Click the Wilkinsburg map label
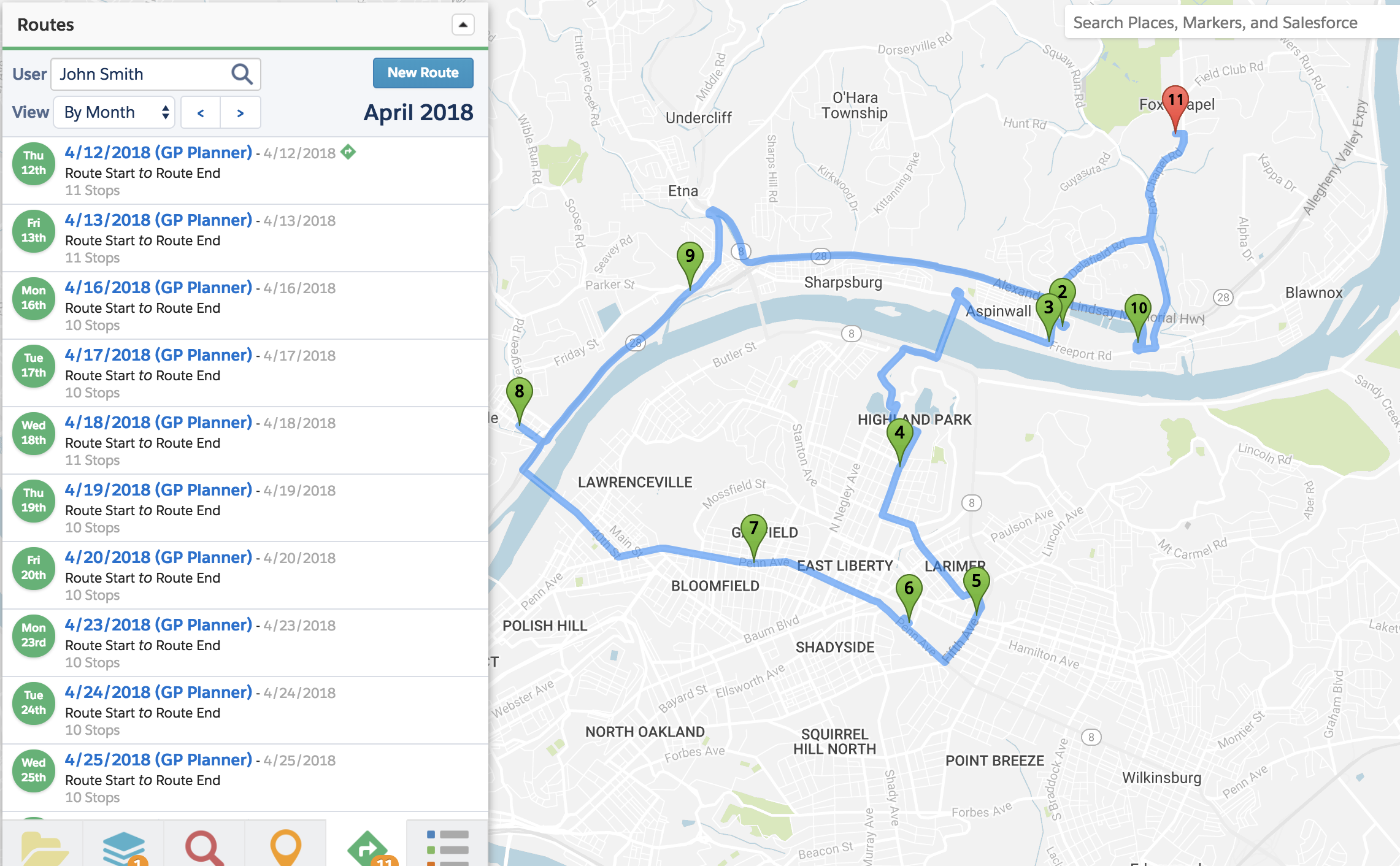The width and height of the screenshot is (1400, 866). pos(1161,778)
